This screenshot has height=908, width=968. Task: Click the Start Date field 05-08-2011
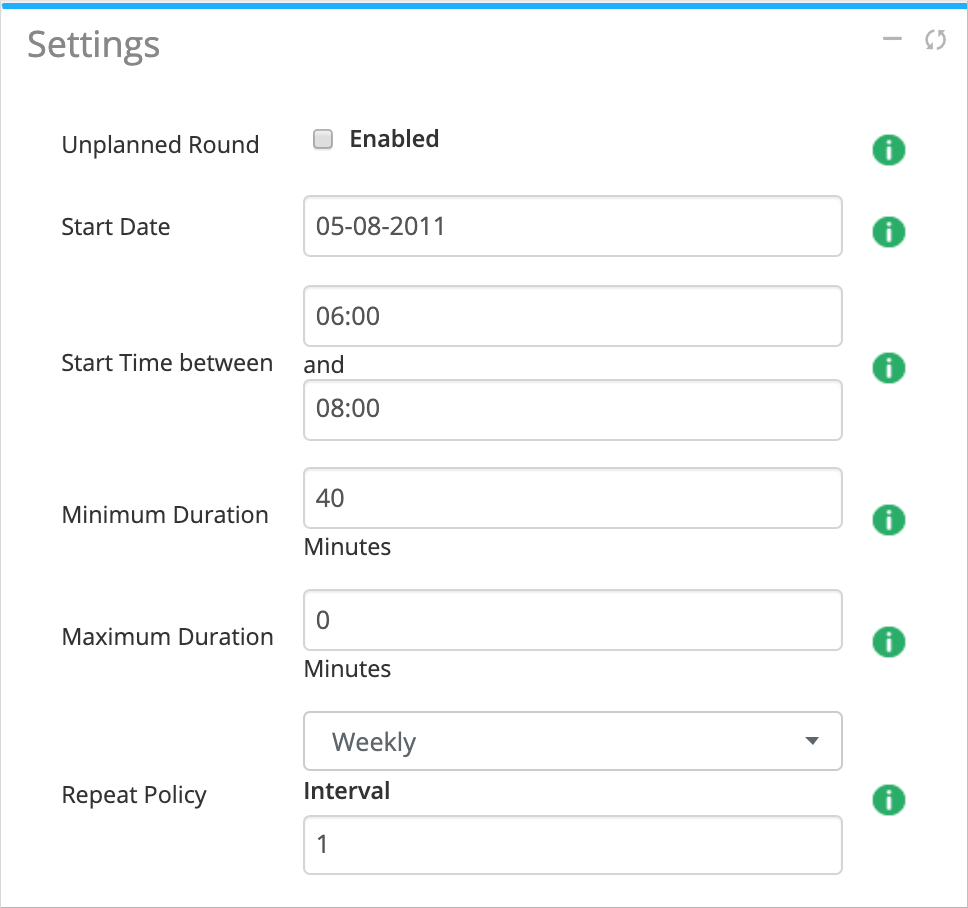[x=572, y=226]
